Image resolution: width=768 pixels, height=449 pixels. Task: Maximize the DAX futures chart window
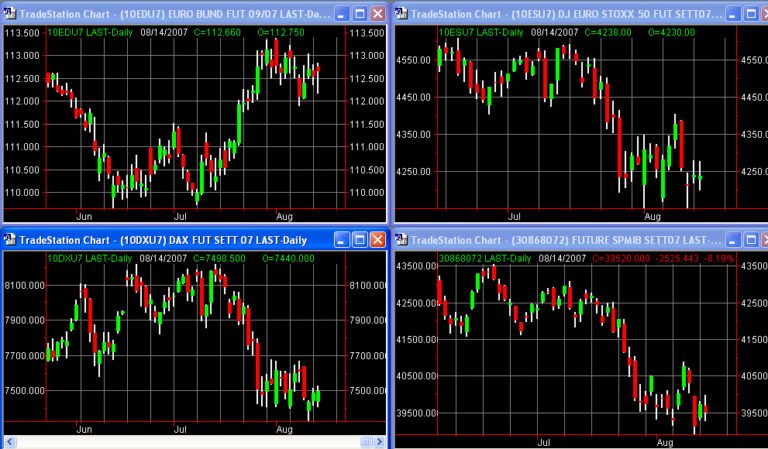(358, 240)
